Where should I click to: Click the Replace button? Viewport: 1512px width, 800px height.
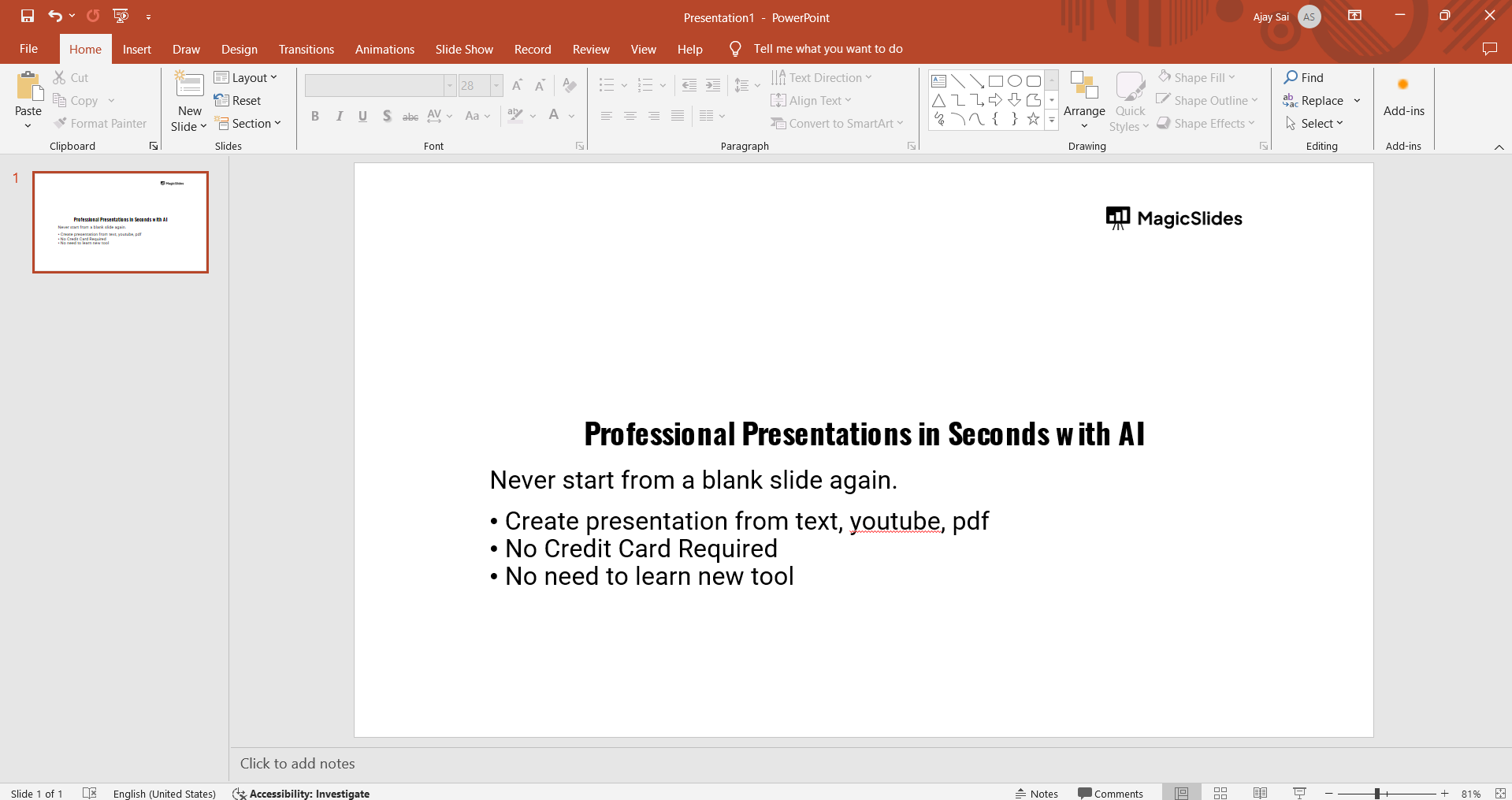coord(1314,101)
